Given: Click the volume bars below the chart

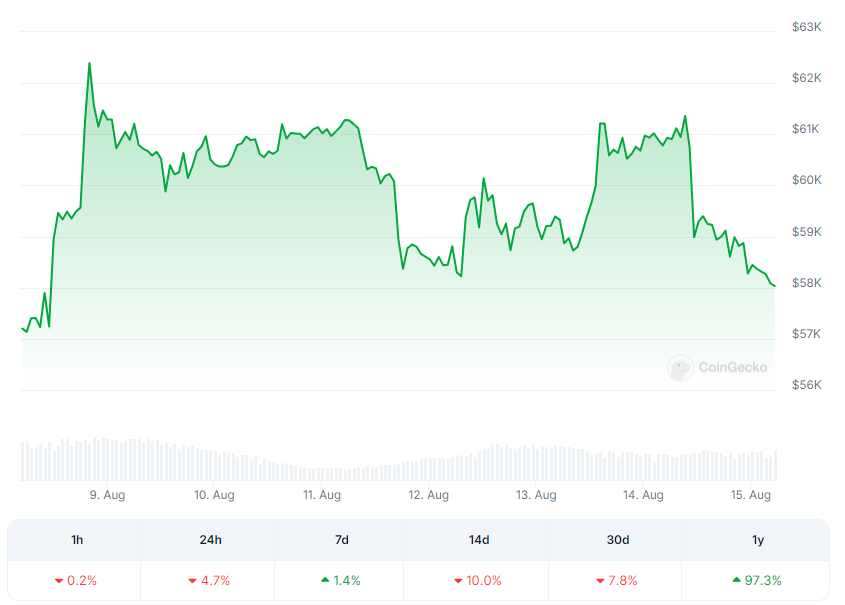Looking at the screenshot, I should coord(398,462).
